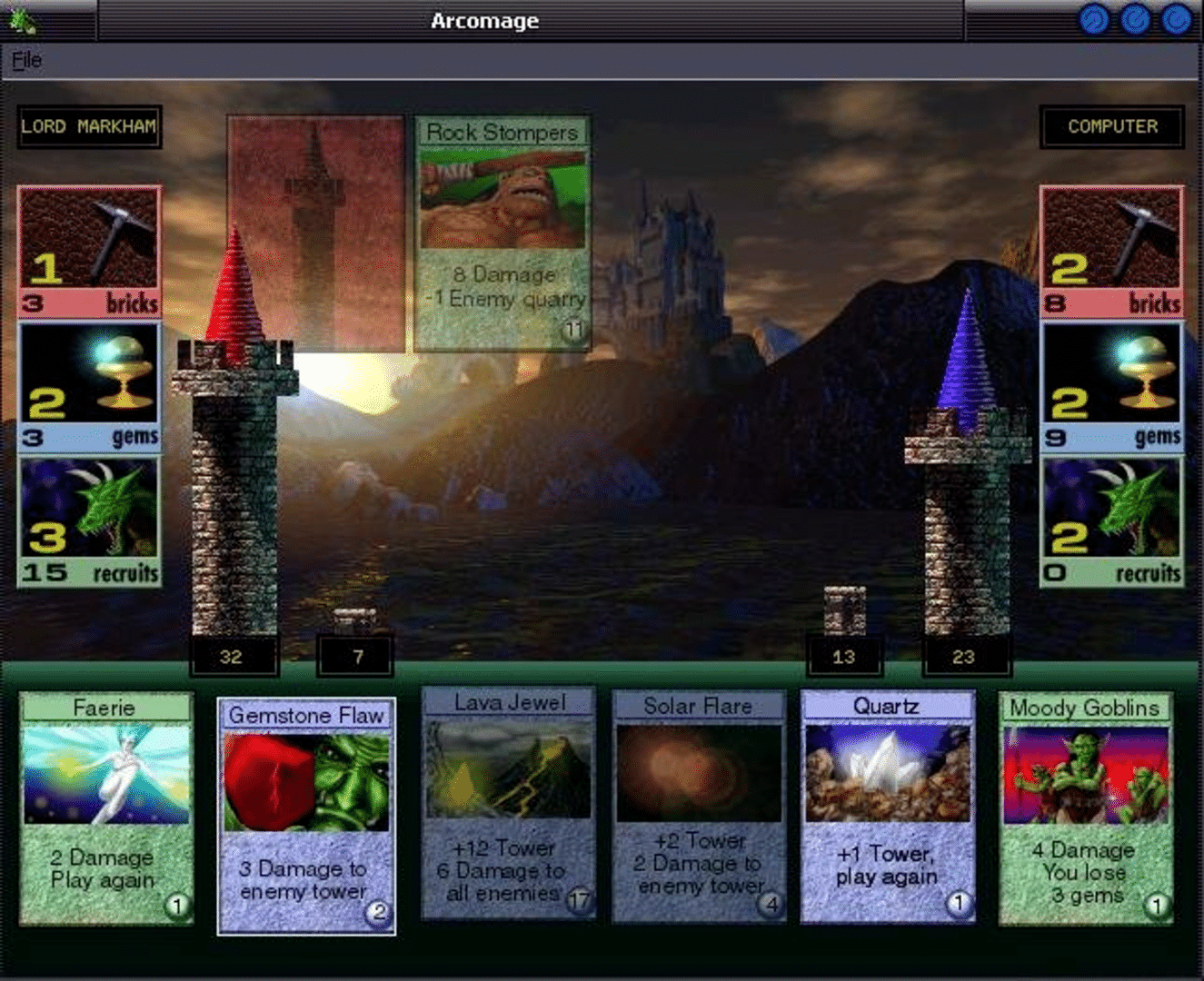Click Lord Markham's 3 gems count

tap(33, 438)
